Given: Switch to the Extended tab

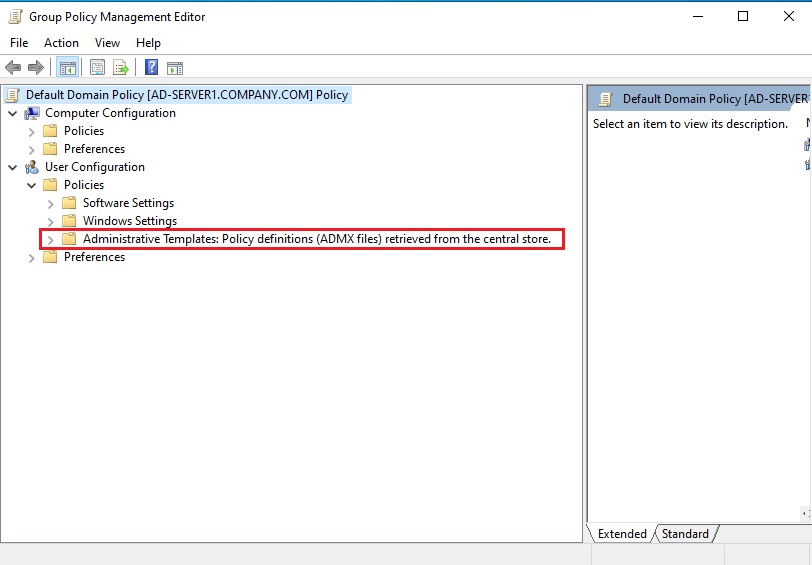Looking at the screenshot, I should (621, 534).
